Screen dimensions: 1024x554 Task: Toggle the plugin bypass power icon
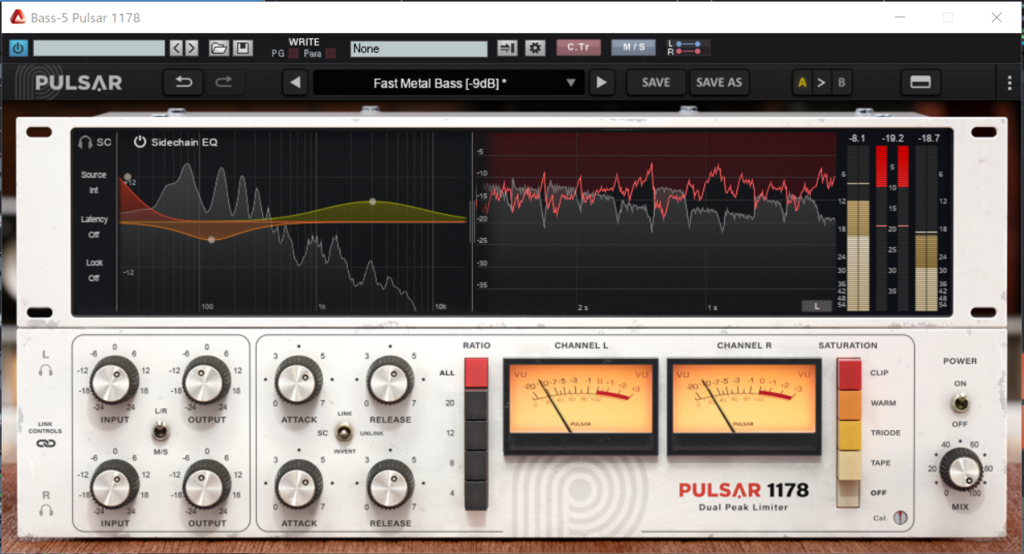pos(18,48)
